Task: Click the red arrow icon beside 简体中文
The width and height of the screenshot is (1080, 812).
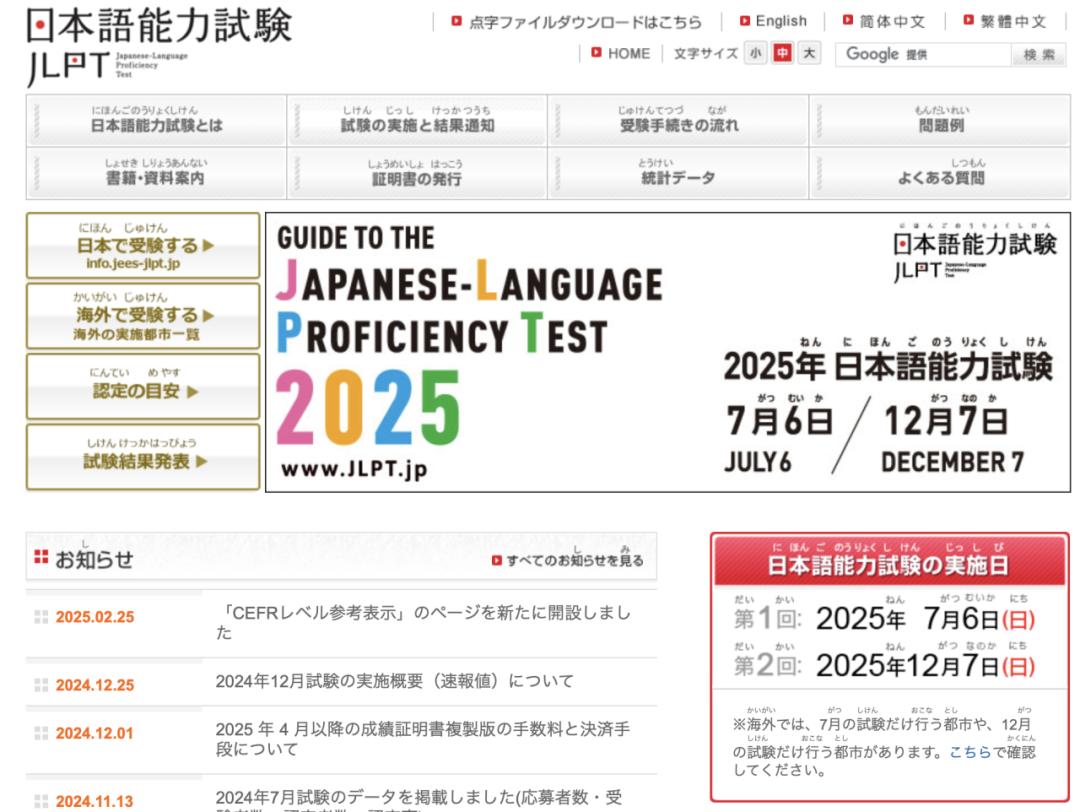Action: tap(848, 20)
